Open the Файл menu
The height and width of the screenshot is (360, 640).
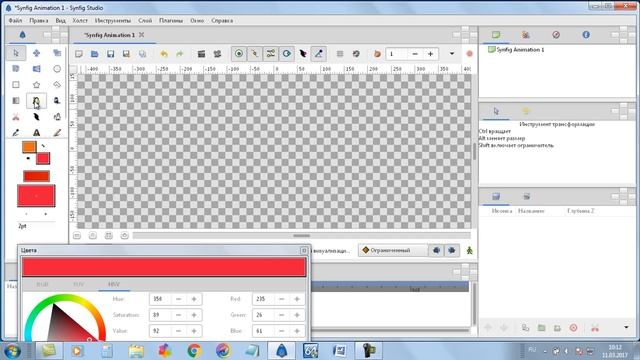[15, 20]
